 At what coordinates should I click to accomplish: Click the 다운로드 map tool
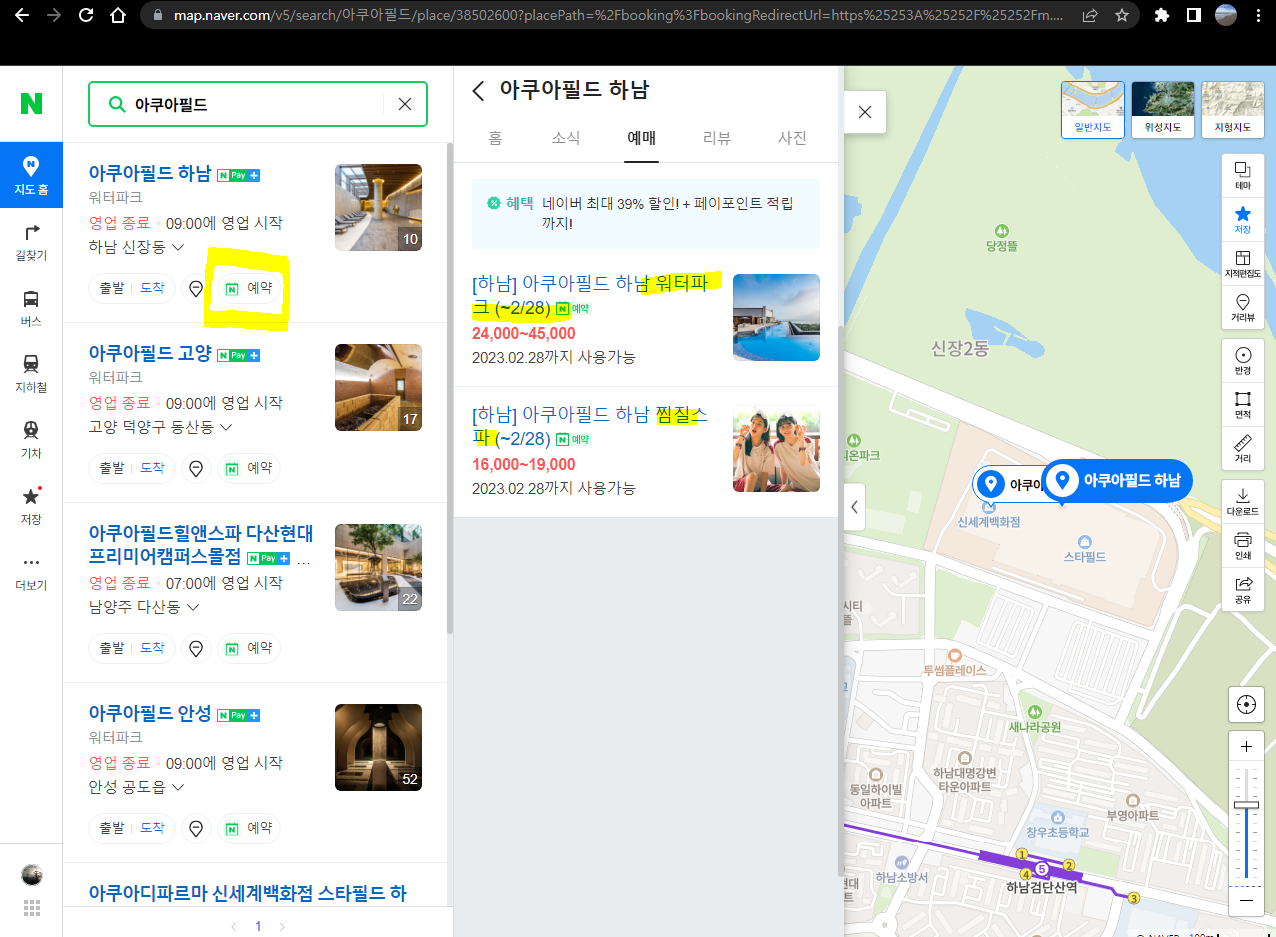click(x=1243, y=502)
